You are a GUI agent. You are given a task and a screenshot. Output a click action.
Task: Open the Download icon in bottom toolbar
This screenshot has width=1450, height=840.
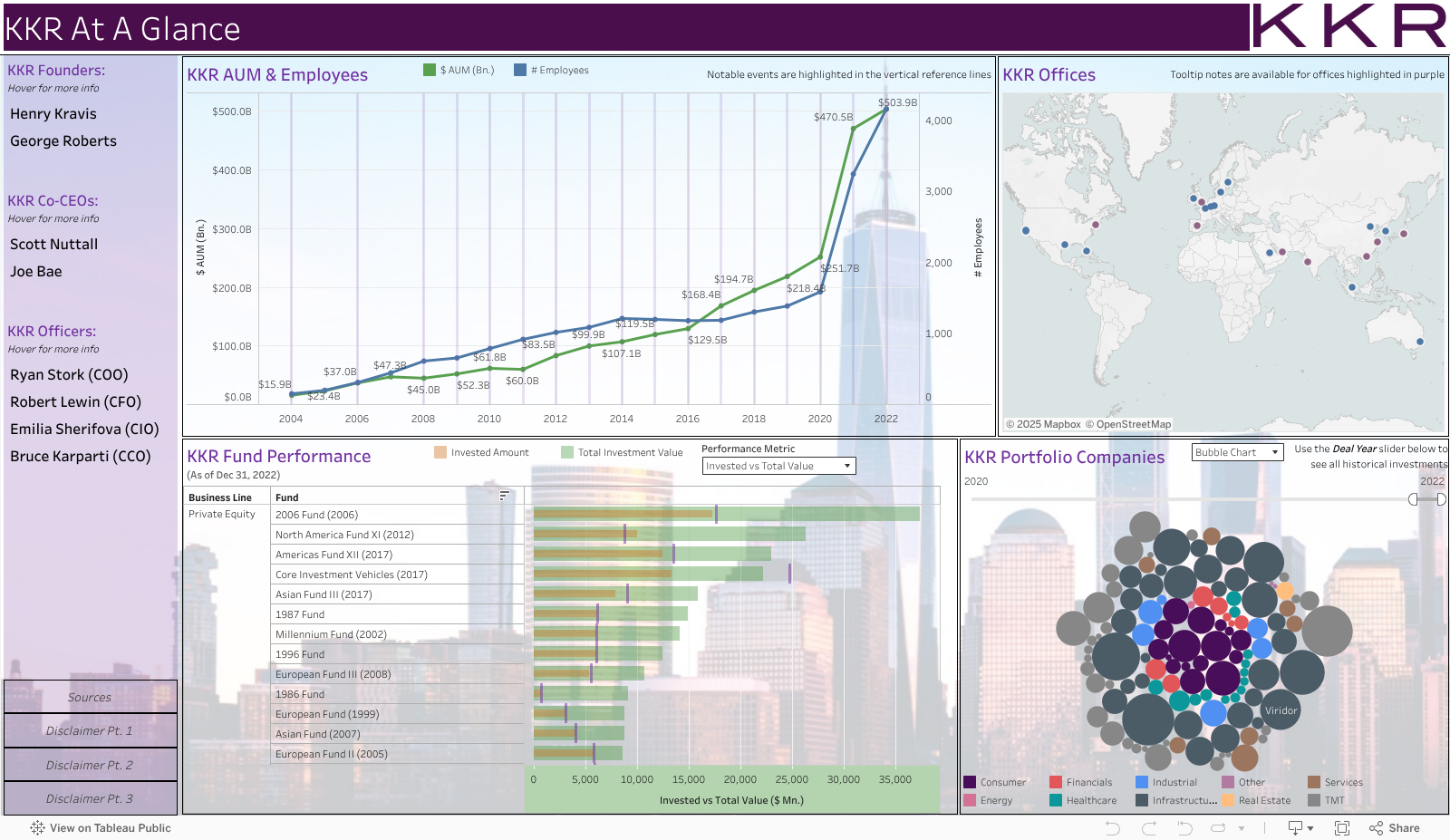pyautogui.click(x=1296, y=828)
